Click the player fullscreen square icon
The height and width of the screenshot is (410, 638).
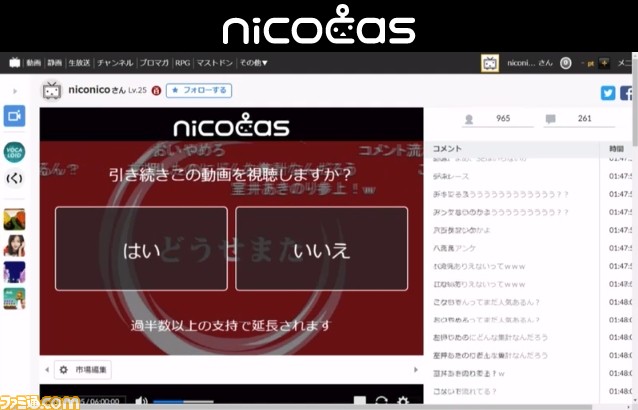click(x=360, y=401)
